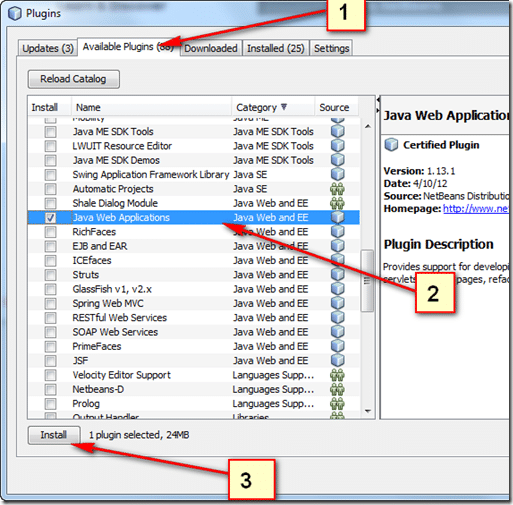Click scrollbar up arrow in plugin list
Image resolution: width=513 pixels, height=505 pixels.
coord(368,126)
